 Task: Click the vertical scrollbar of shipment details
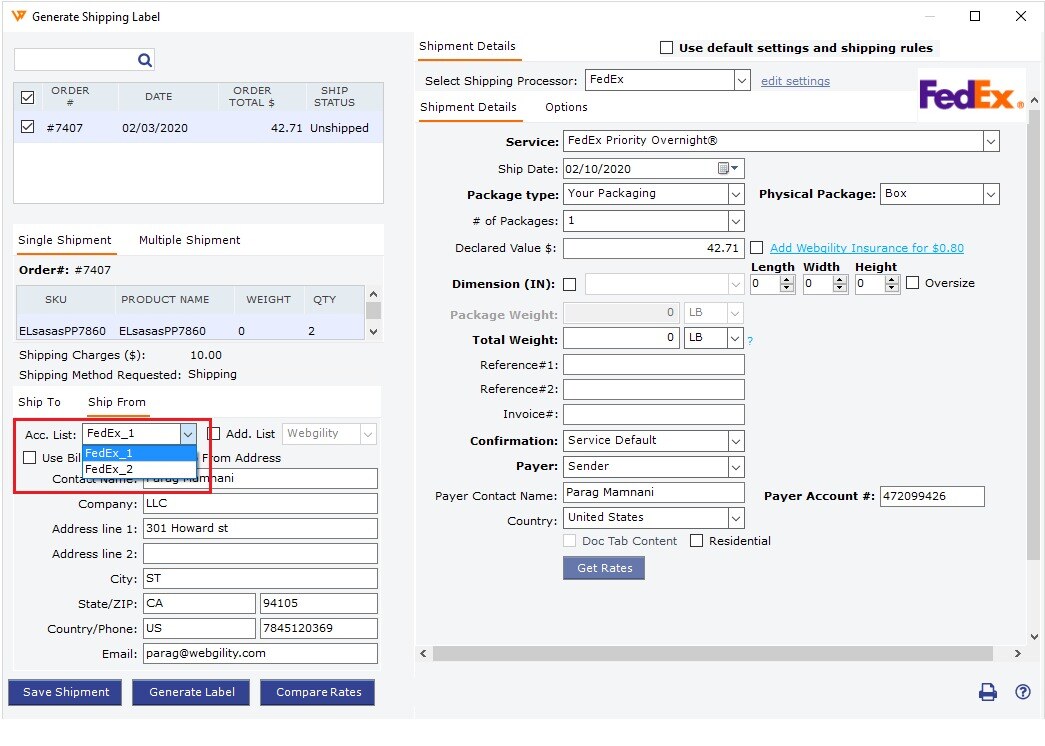click(1033, 335)
